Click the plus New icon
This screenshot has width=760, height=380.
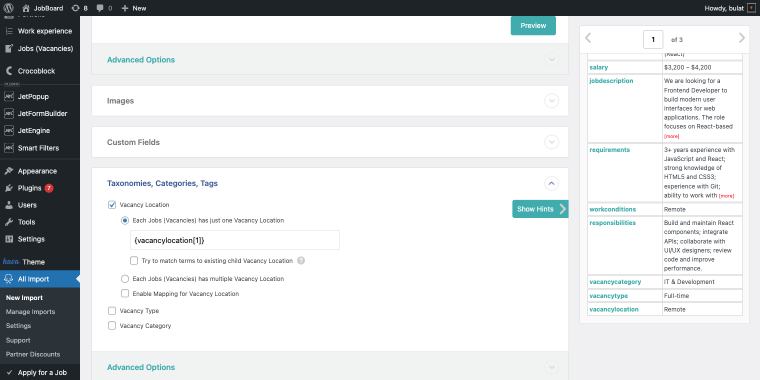click(x=125, y=8)
